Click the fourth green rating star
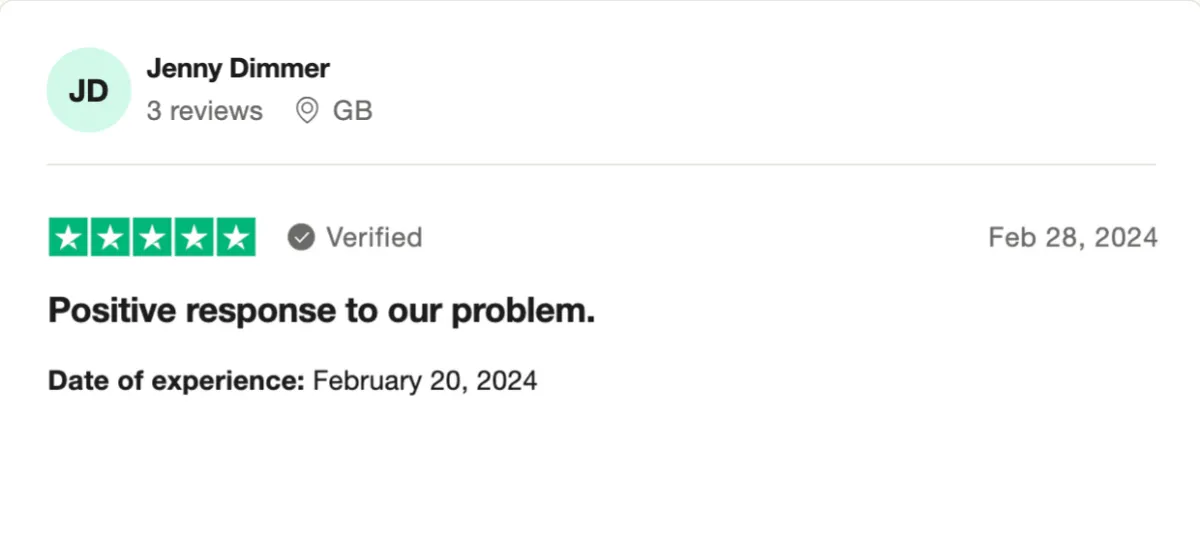The image size is (1200, 538). tap(194, 237)
